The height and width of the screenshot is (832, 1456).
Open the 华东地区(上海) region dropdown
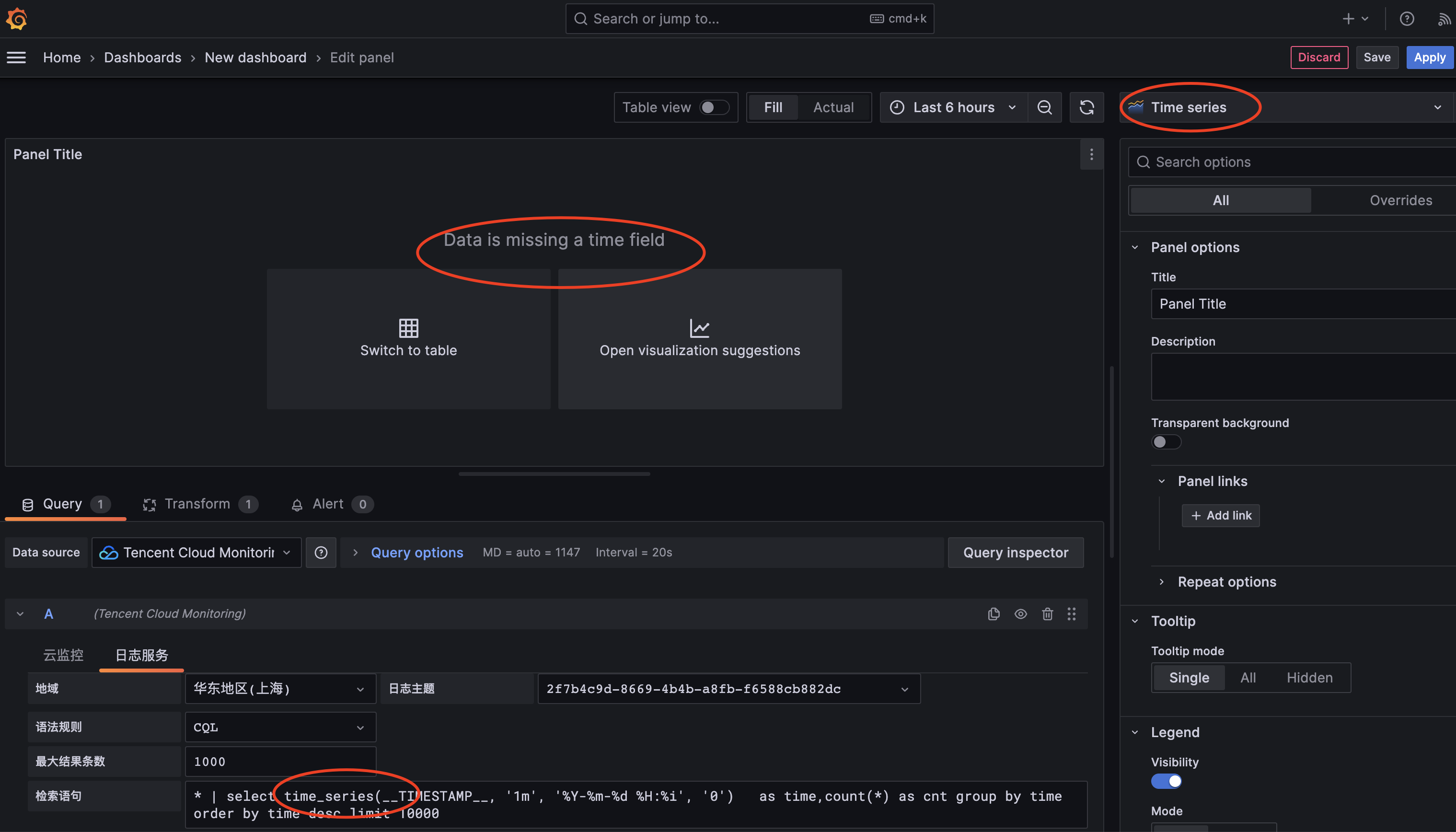(x=280, y=689)
